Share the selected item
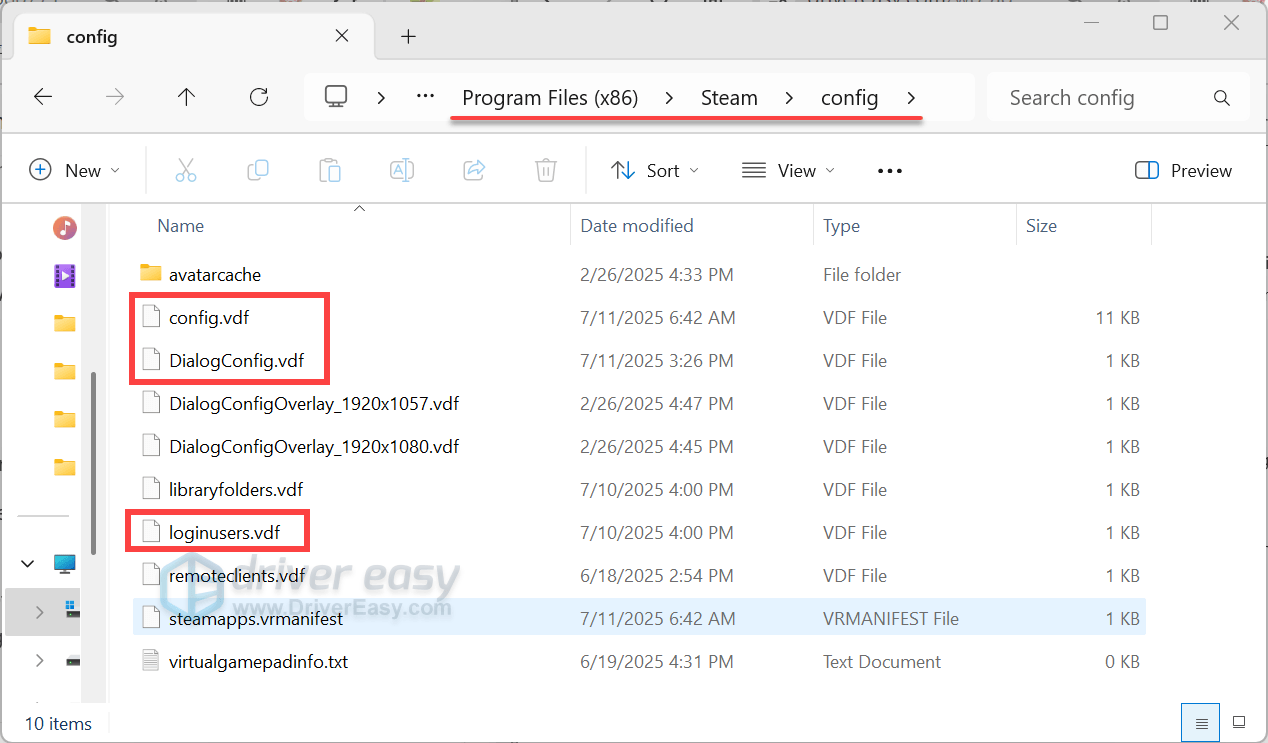This screenshot has height=743, width=1268. (x=474, y=170)
